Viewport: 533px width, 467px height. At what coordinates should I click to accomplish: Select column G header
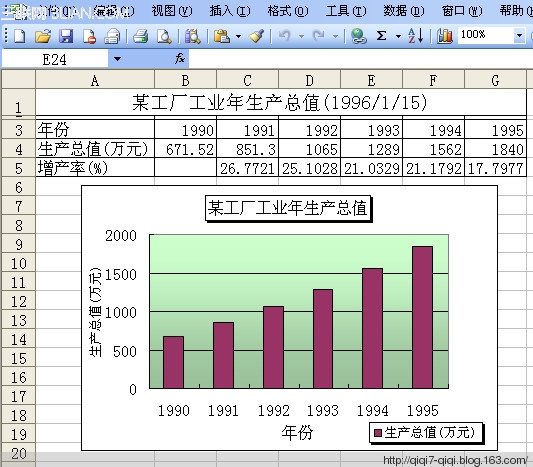pos(495,80)
